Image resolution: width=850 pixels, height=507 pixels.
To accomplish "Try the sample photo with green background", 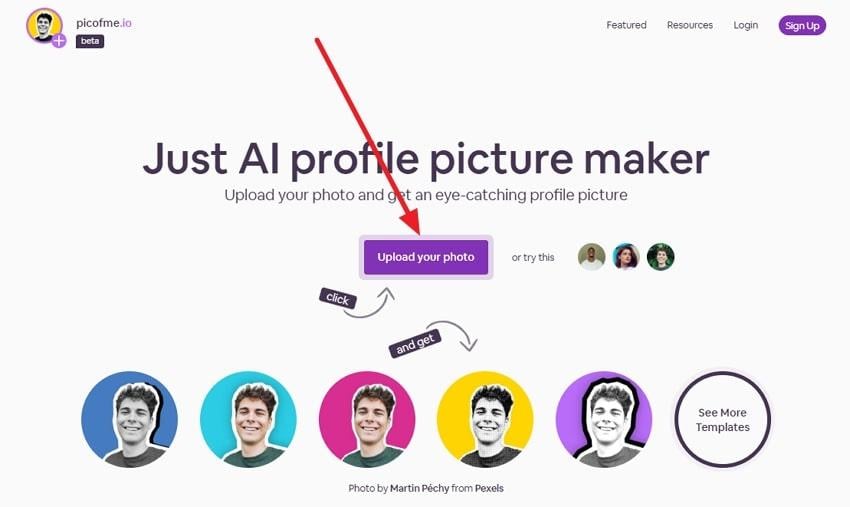I will [x=660, y=256].
